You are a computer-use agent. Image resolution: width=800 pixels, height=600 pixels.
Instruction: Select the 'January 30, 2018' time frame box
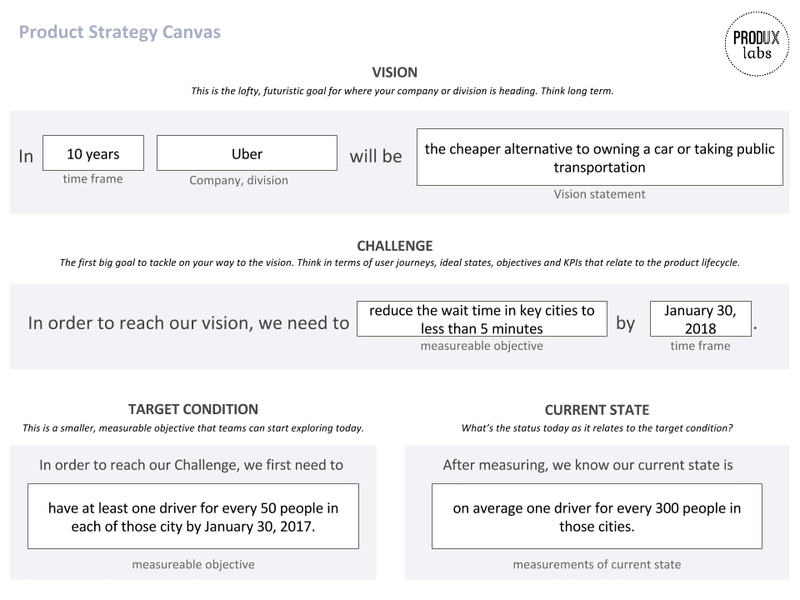(x=701, y=319)
